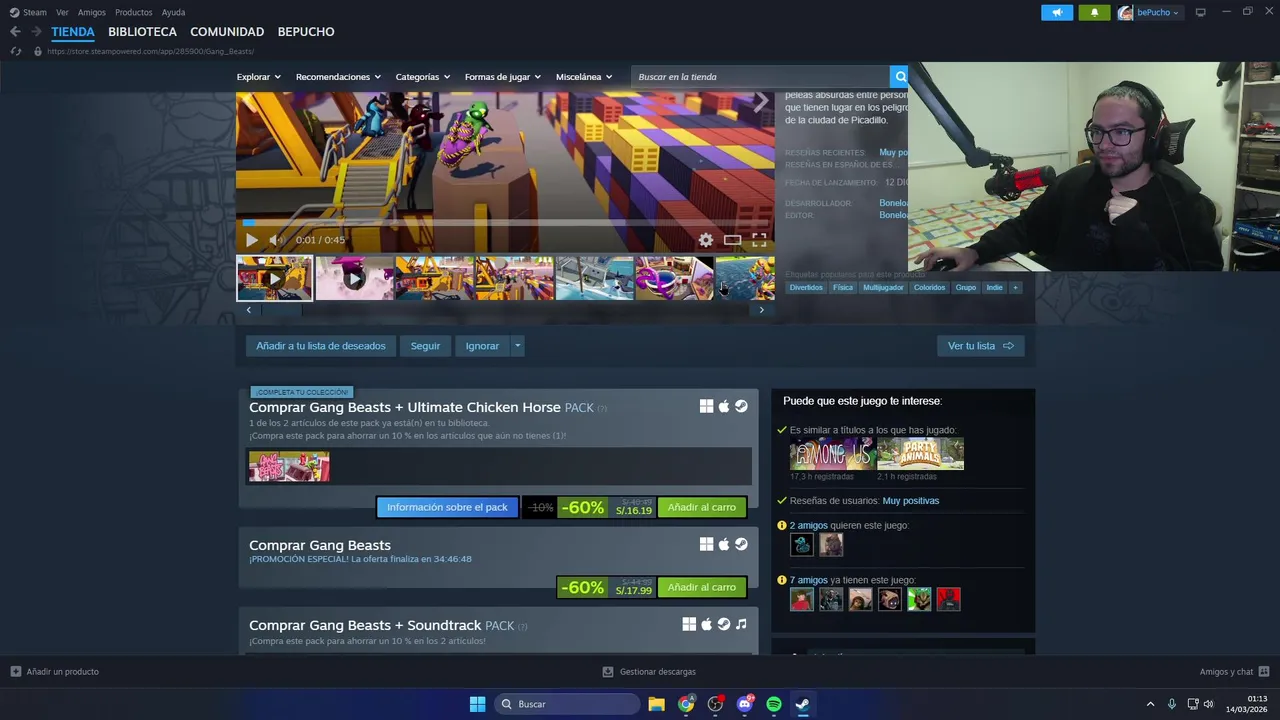Open the Ultimate Chicken Horse pack thumbnail
The height and width of the screenshot is (720, 1280).
pyautogui.click(x=289, y=466)
